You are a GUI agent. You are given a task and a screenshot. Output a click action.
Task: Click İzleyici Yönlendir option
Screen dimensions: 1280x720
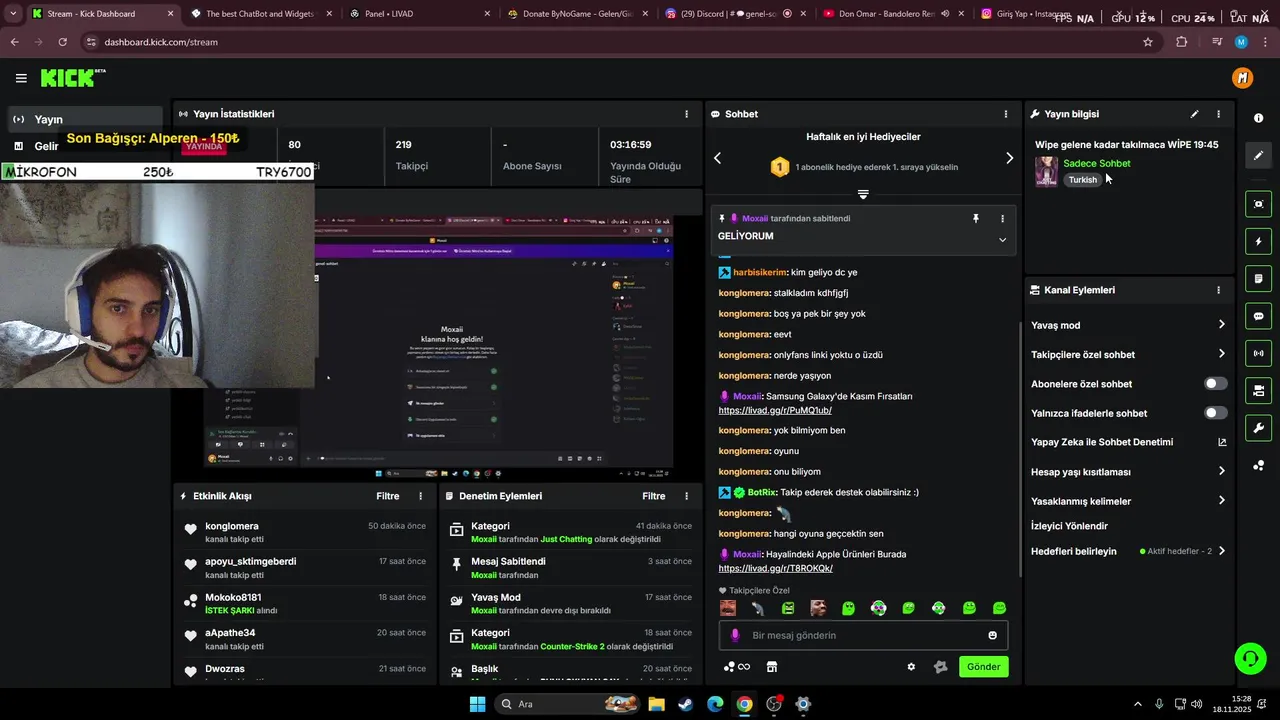pos(1069,526)
